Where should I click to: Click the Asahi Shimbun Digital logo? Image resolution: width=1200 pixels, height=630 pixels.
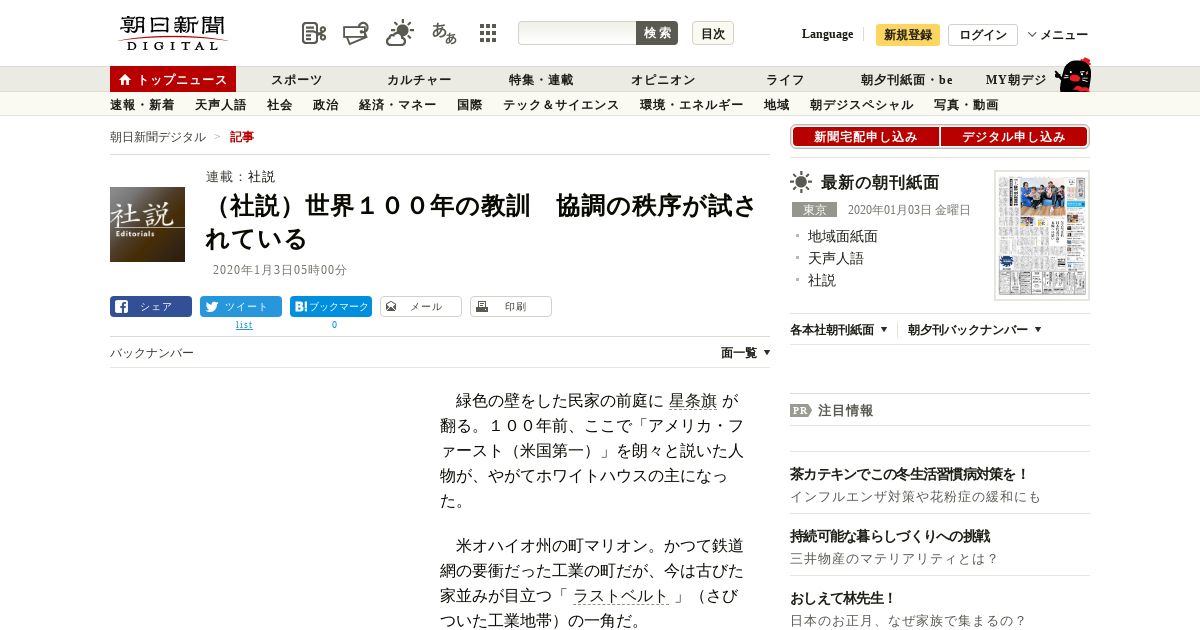(x=173, y=33)
